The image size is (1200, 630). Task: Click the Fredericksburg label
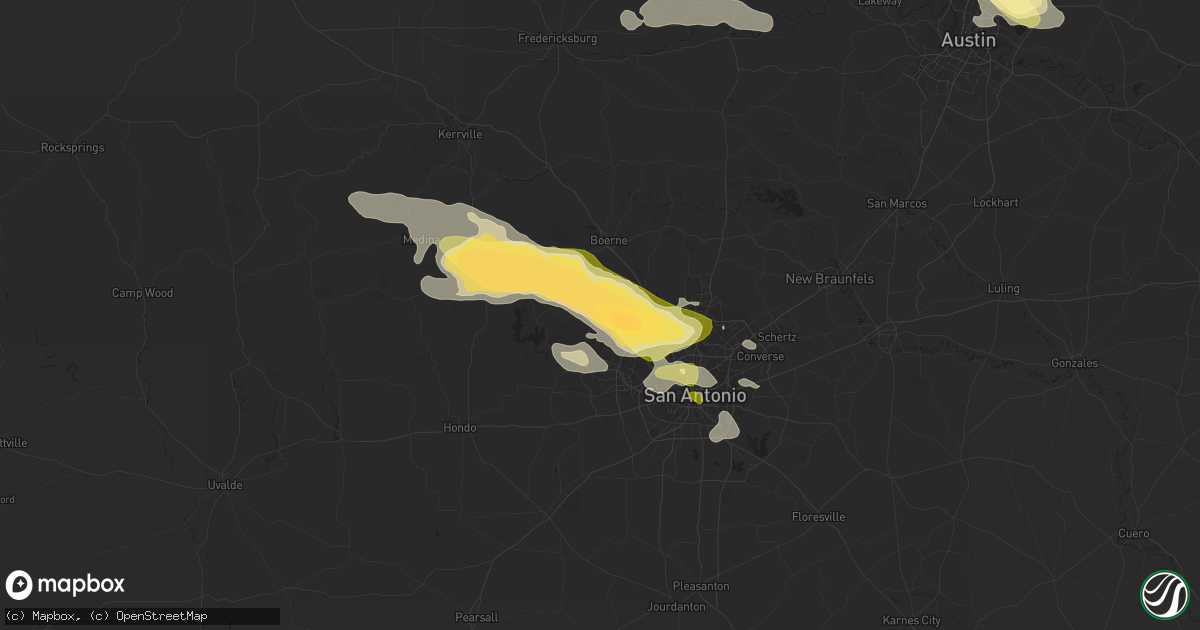tap(558, 39)
